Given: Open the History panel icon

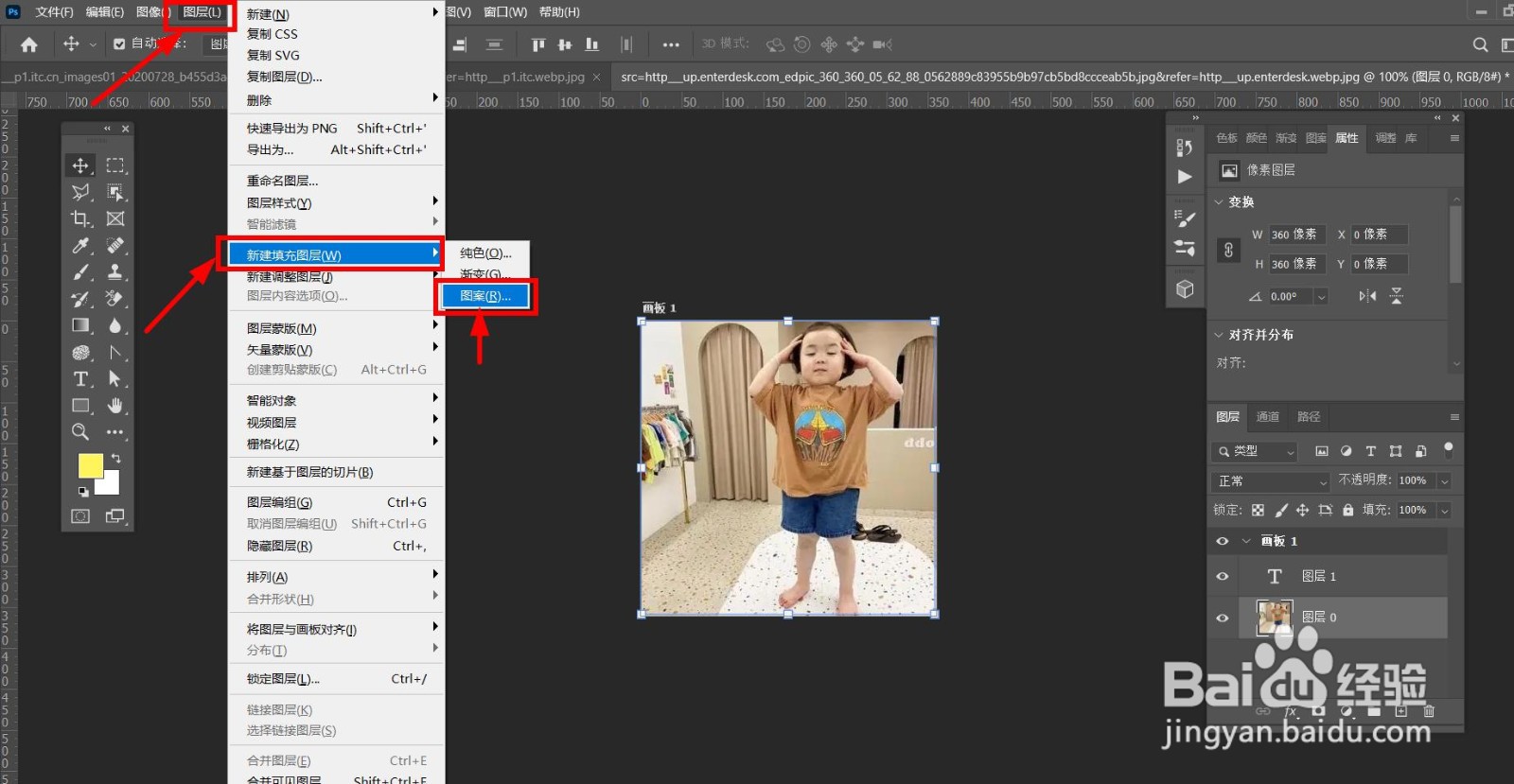Looking at the screenshot, I should (x=1185, y=148).
